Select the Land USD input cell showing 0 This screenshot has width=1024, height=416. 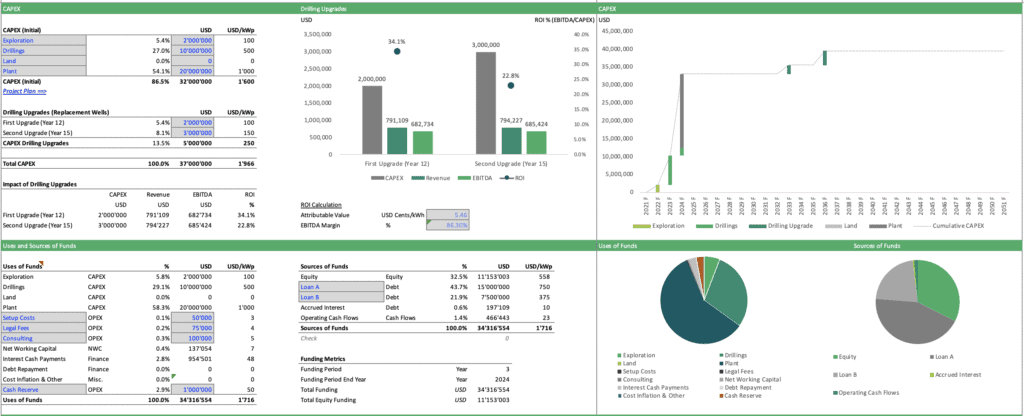[193, 61]
